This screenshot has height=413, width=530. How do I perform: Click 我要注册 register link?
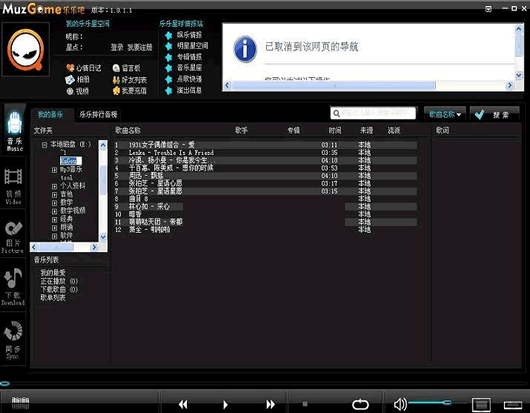point(140,47)
